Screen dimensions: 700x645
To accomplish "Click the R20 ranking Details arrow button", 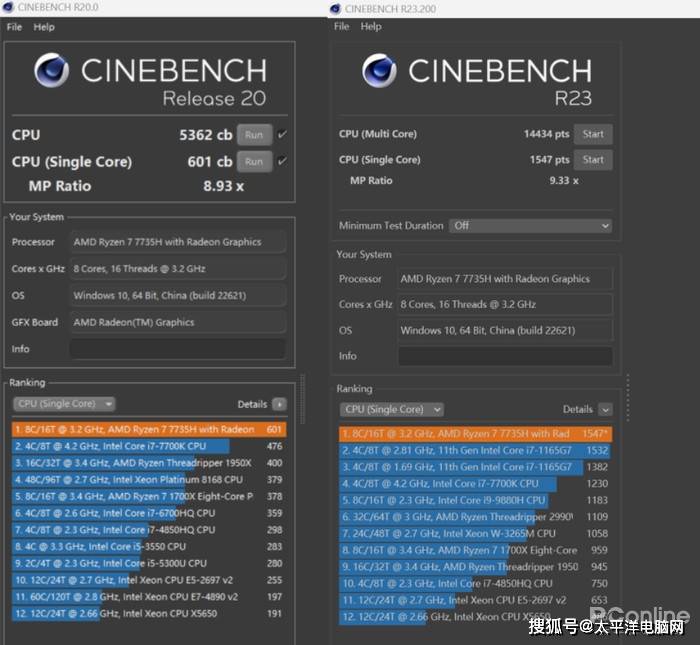I will click(x=279, y=404).
